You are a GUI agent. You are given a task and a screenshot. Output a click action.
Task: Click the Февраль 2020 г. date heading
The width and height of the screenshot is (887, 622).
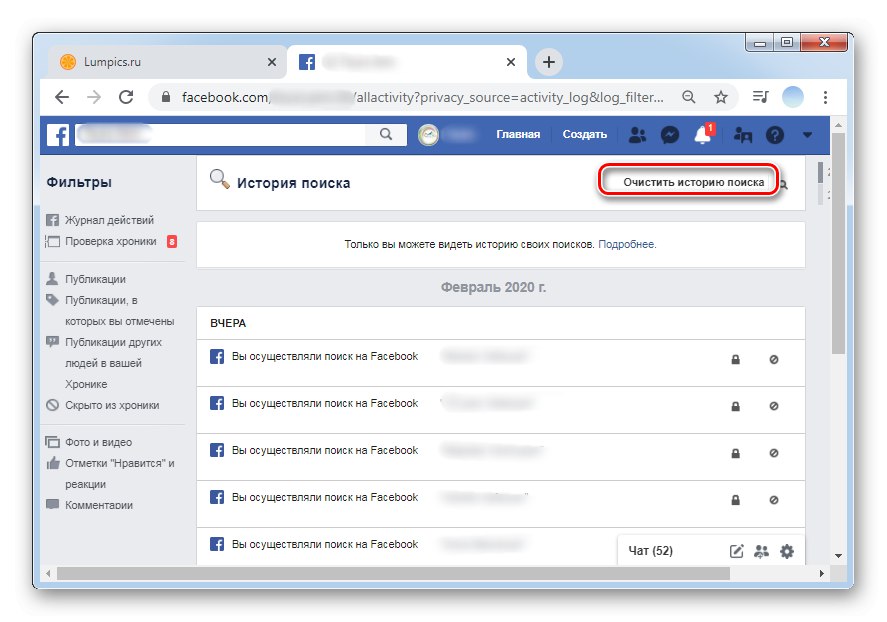pos(493,287)
